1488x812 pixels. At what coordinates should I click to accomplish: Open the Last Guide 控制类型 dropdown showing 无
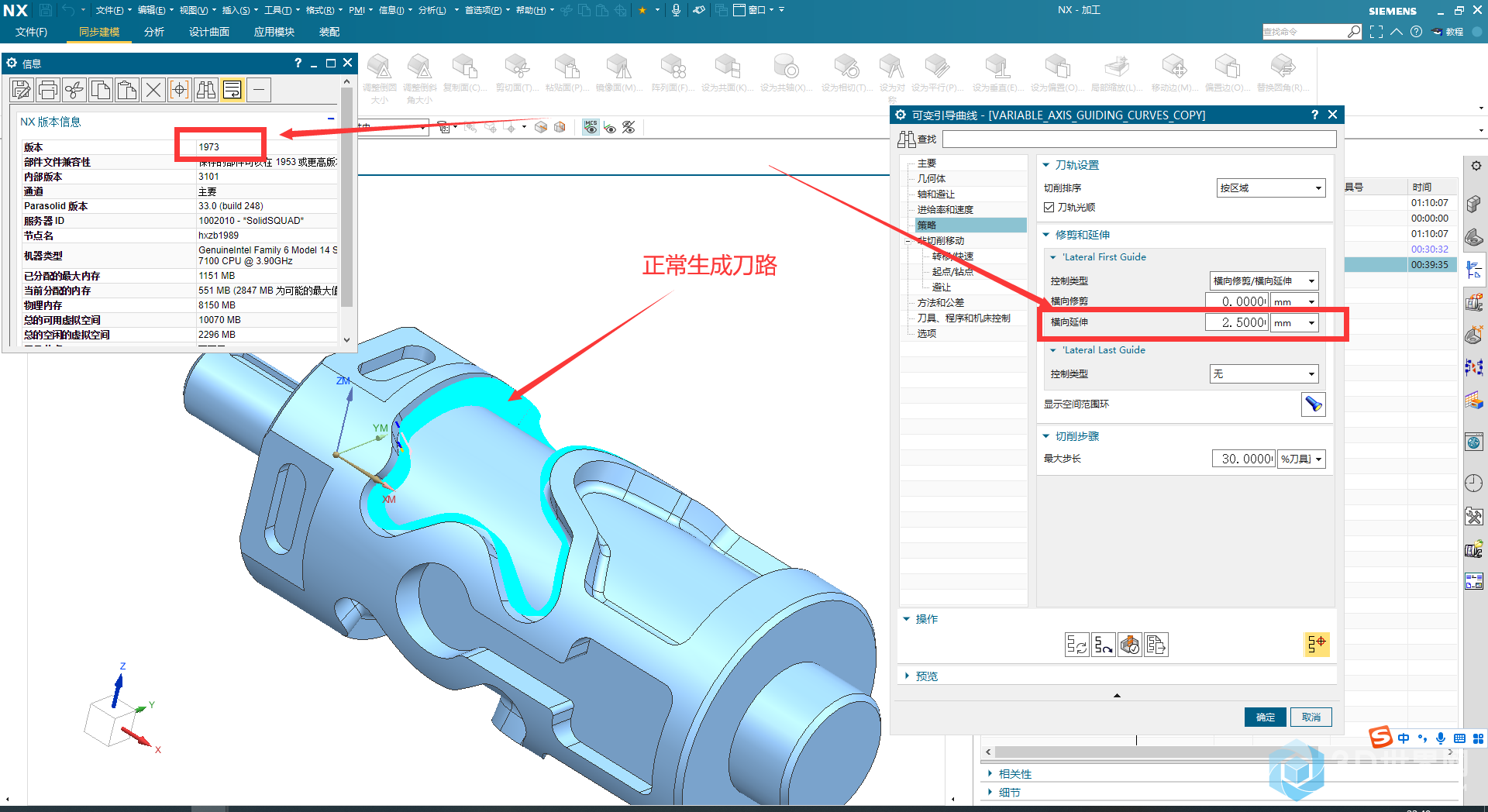(1264, 374)
